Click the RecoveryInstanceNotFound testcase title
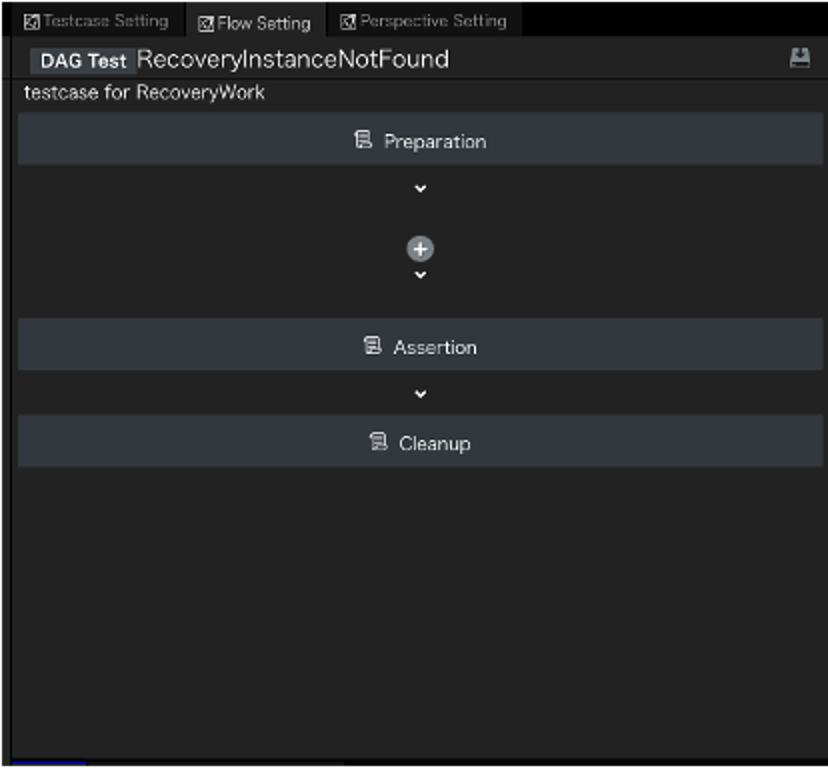The height and width of the screenshot is (768, 828). tap(293, 60)
